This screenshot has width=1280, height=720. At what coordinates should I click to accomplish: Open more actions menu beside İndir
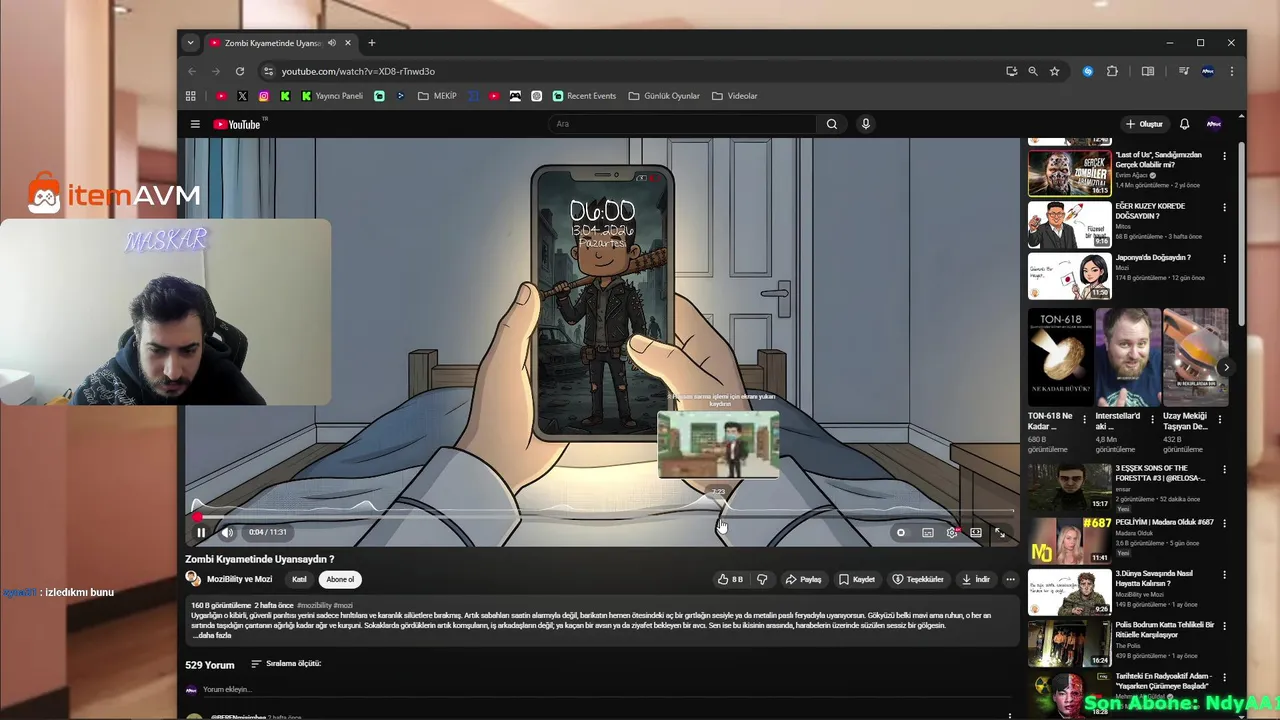[1010, 579]
